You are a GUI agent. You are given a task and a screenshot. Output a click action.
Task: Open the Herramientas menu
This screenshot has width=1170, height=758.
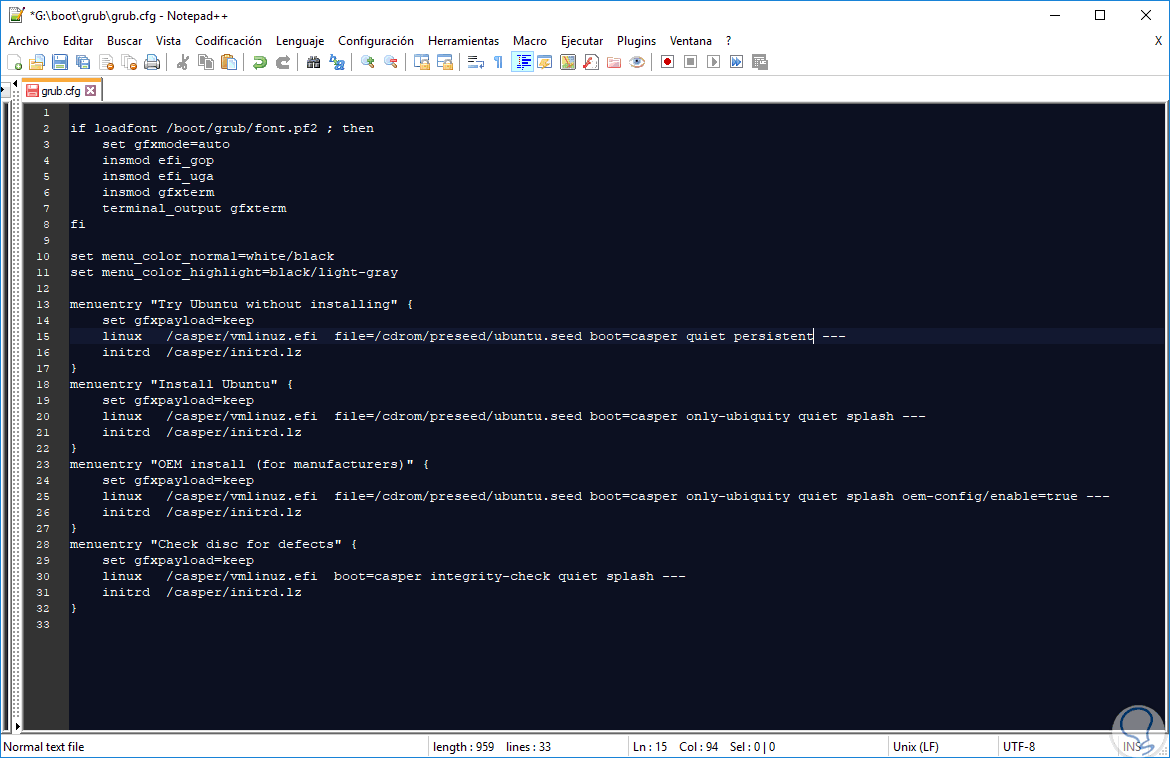[x=463, y=41]
